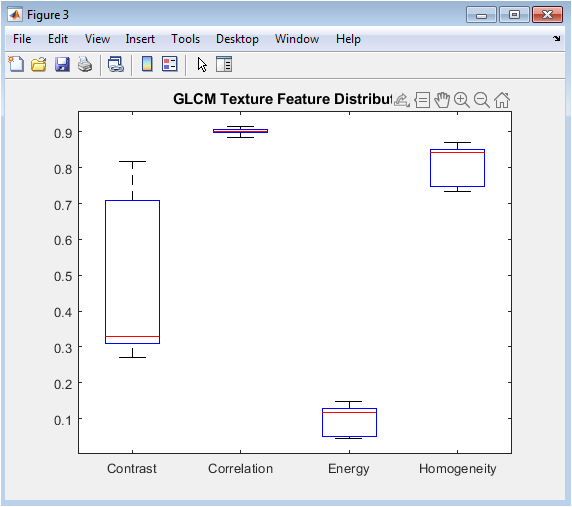Viewport: 572px width, 507px height.
Task: Toggle the Edit Plot arrow tool
Action: [x=202, y=65]
